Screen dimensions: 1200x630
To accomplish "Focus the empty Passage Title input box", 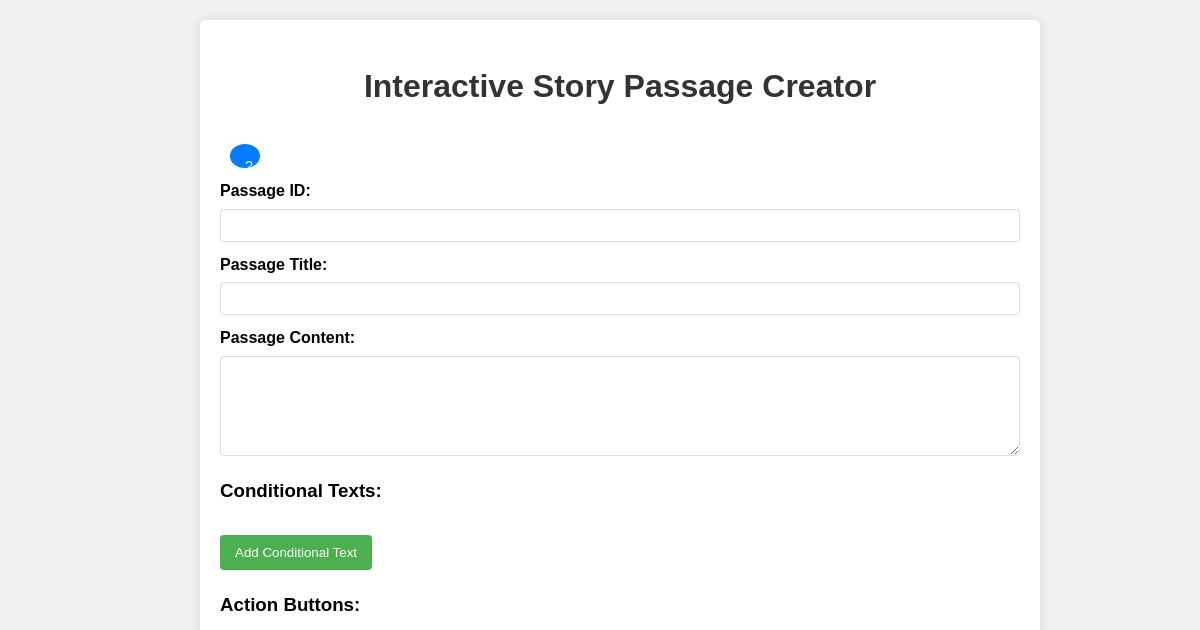I will tap(620, 298).
